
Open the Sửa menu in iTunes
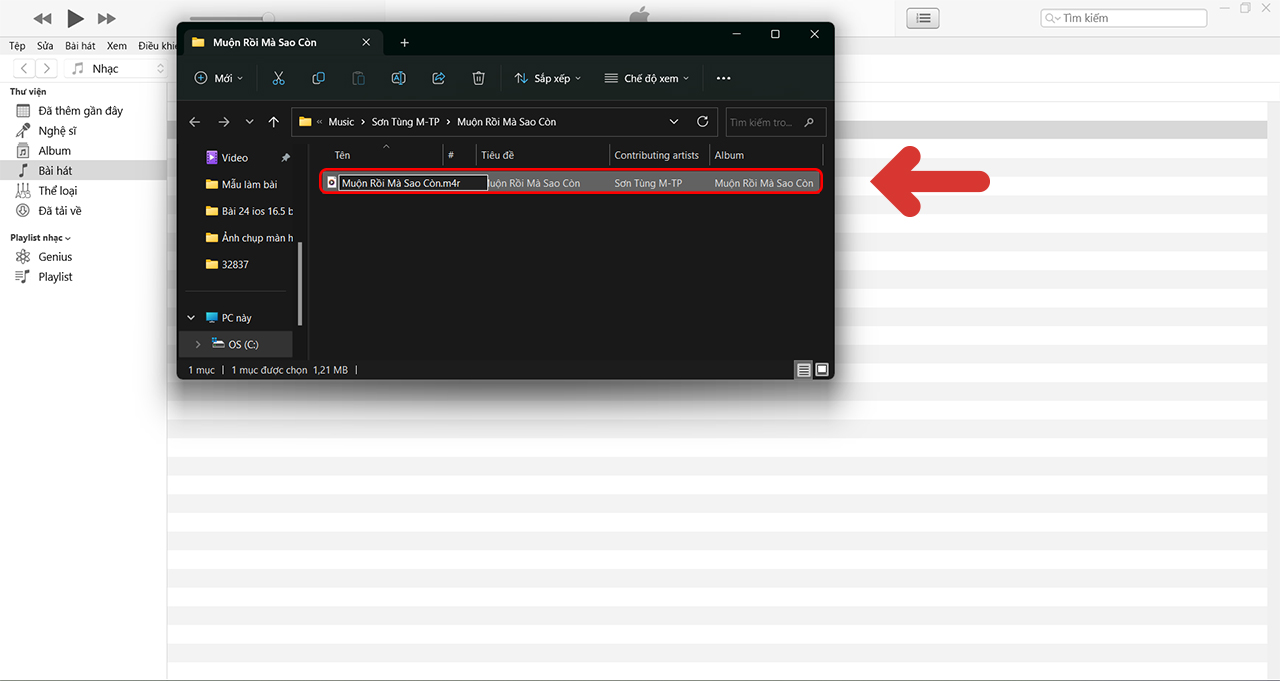pos(45,46)
